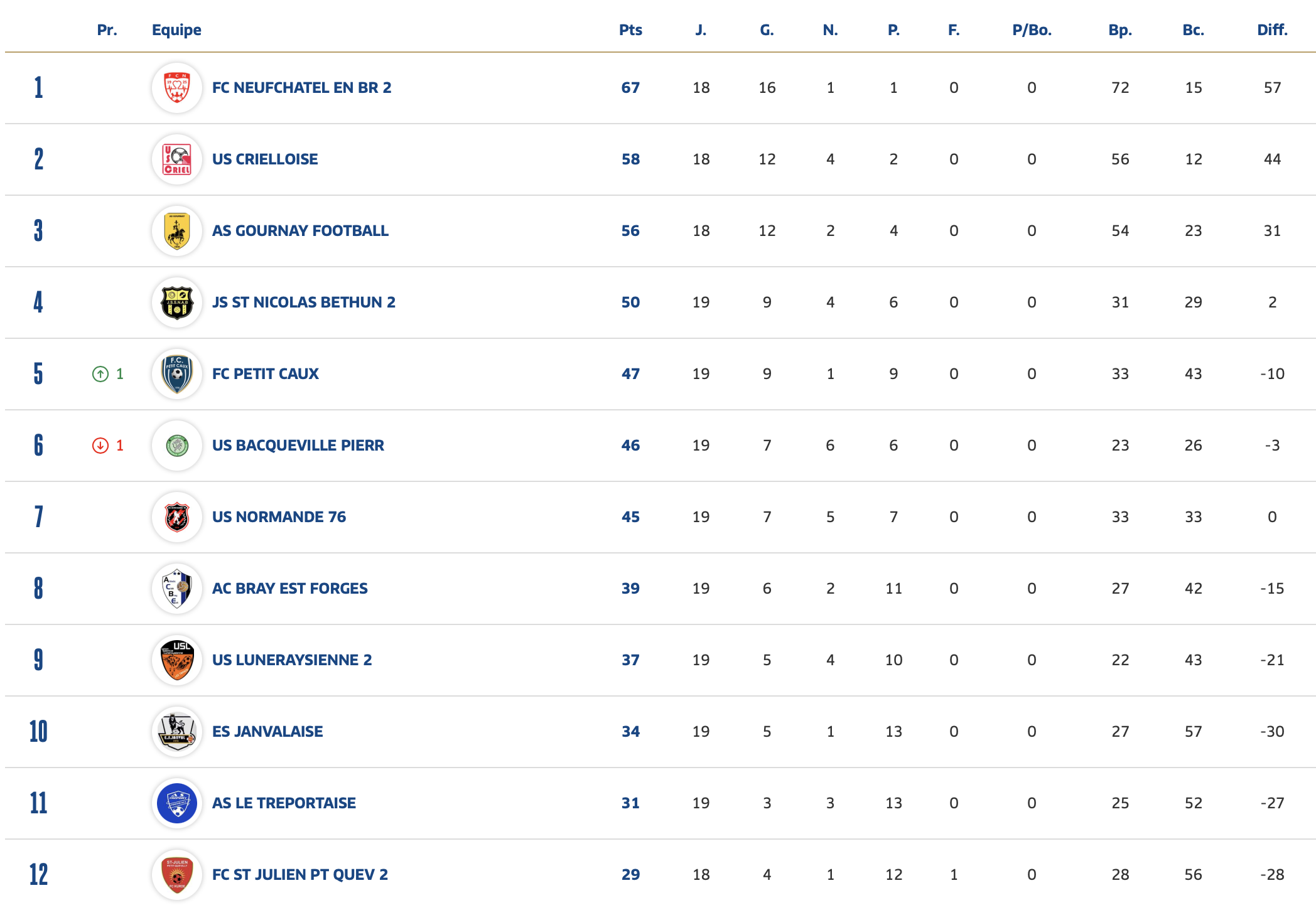Open the AC Bray Est Forges team link
Screen dimensions: 1316x915
point(289,589)
